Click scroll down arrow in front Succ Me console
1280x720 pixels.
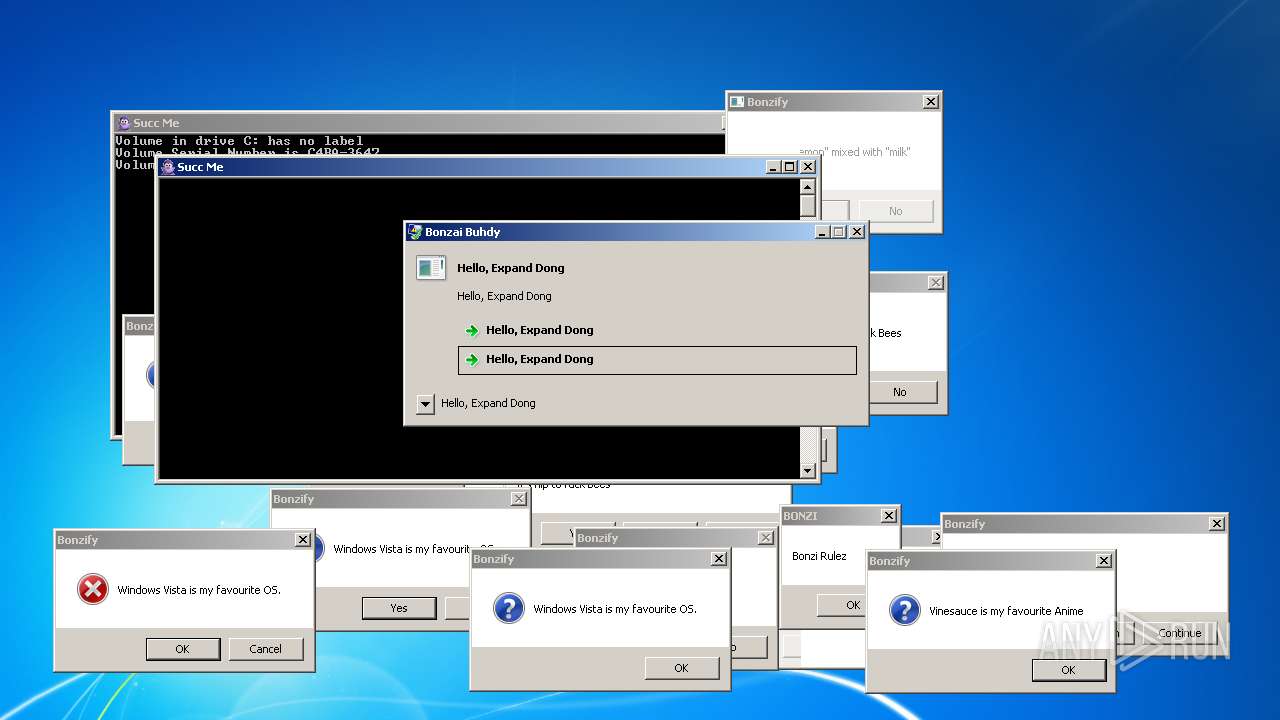[808, 470]
